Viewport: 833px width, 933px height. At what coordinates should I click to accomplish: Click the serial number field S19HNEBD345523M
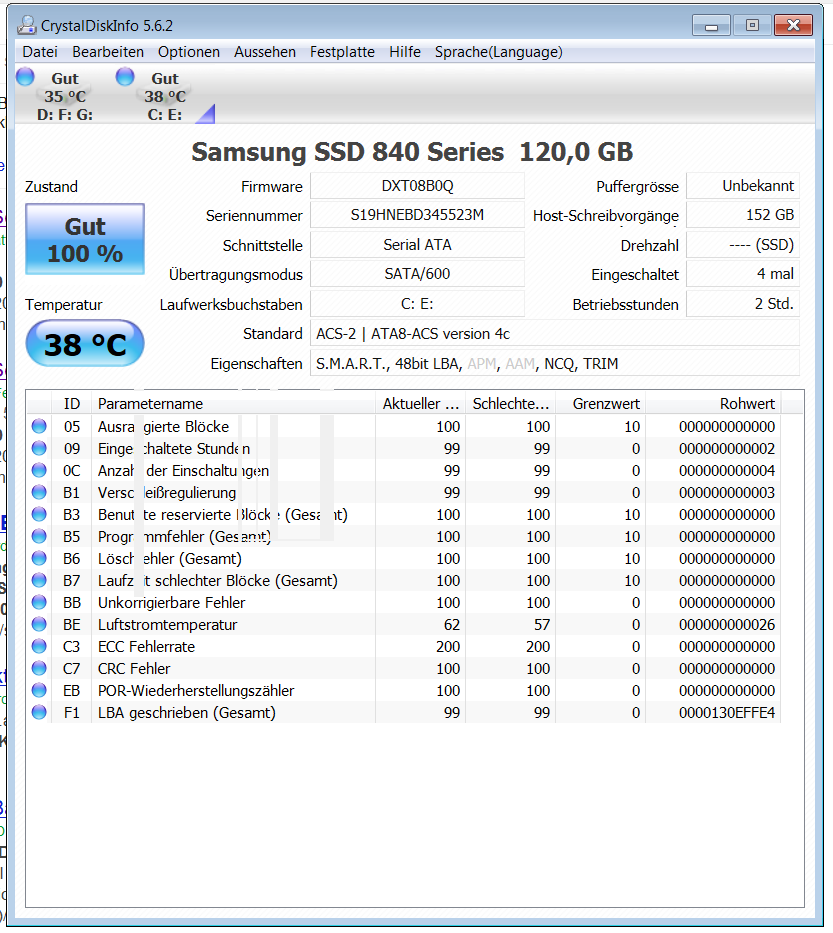coord(417,215)
